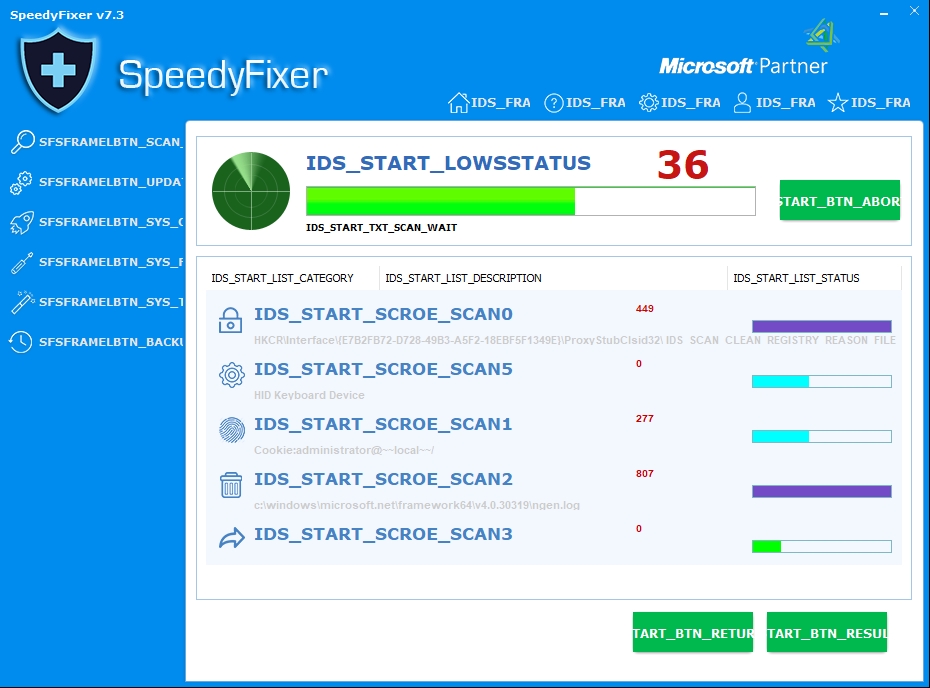Screen dimensions: 930x688
Task: Select SFSFRAMELBTN_BACKU sidebar item
Action: point(110,342)
